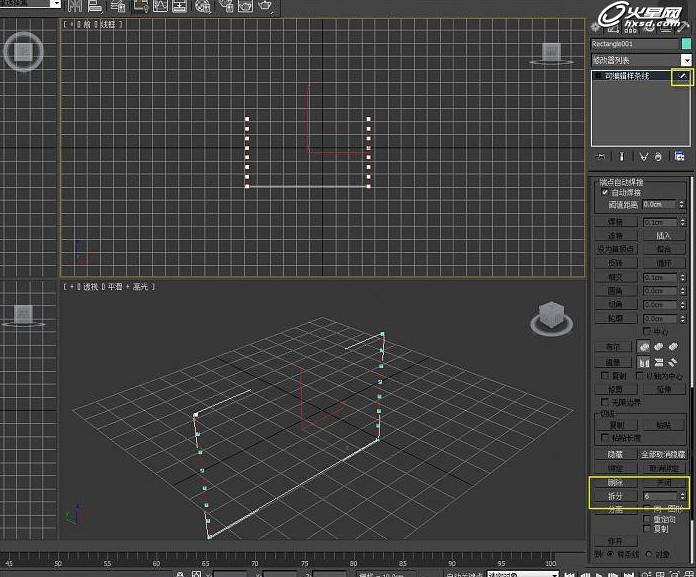Enable the 无限边界 checkbox
Viewport: 696px width, 577px height.
click(x=605, y=402)
